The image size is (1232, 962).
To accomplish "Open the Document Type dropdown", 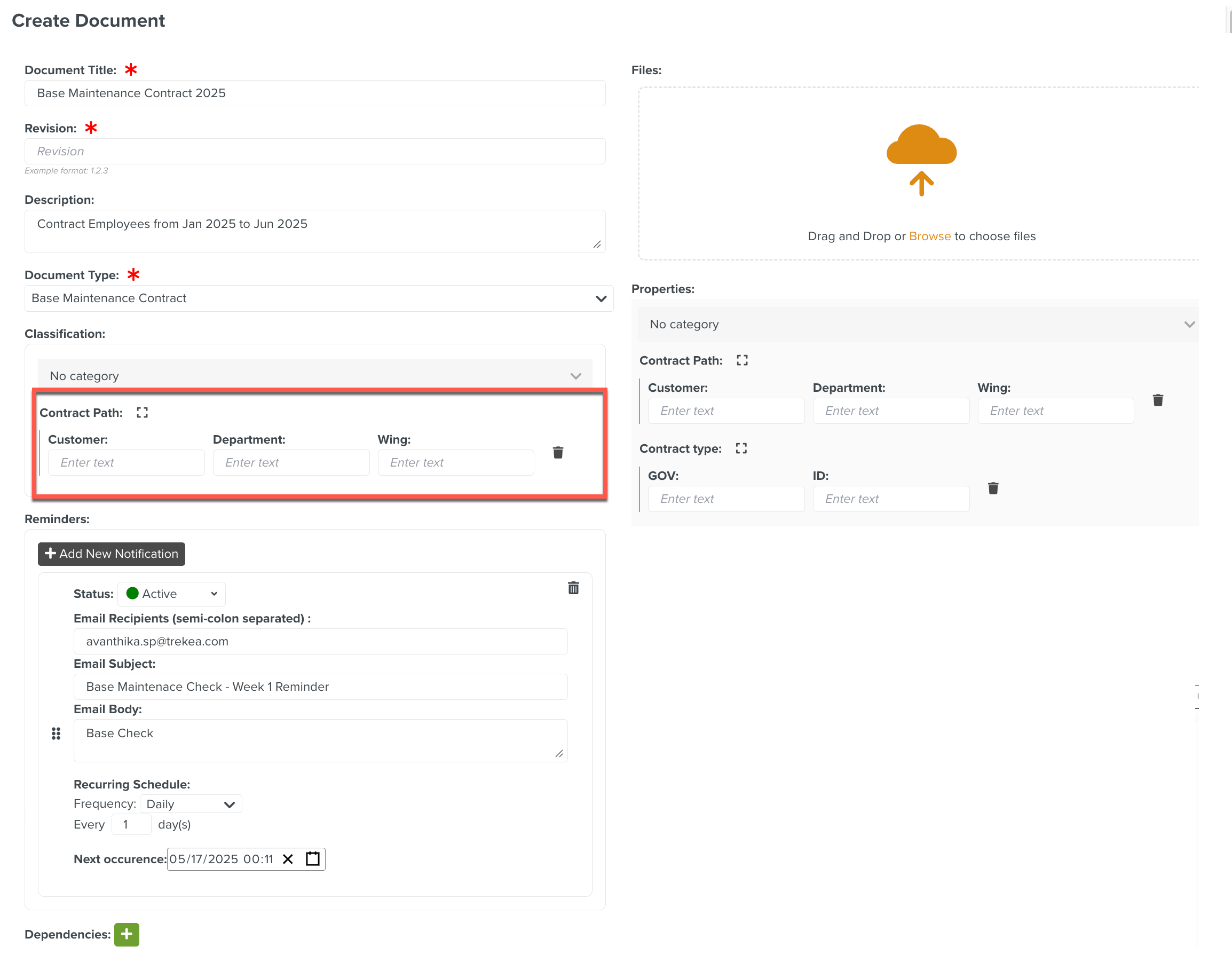I will pyautogui.click(x=319, y=298).
